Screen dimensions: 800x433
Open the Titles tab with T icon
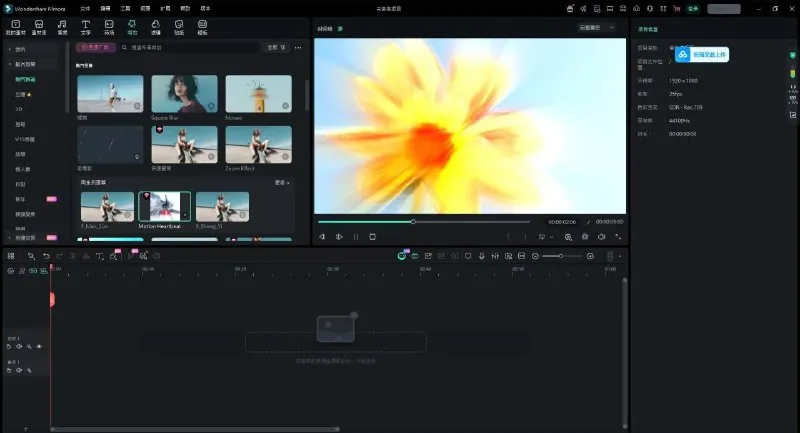click(x=85, y=24)
